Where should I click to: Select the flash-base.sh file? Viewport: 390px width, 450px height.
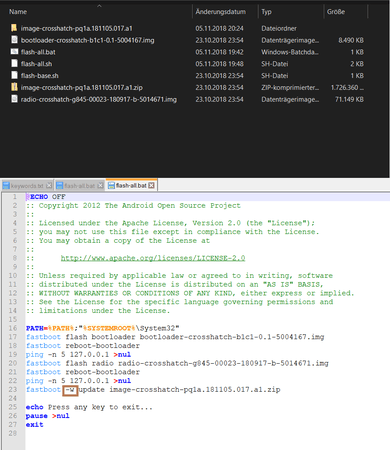pyautogui.click(x=39, y=76)
